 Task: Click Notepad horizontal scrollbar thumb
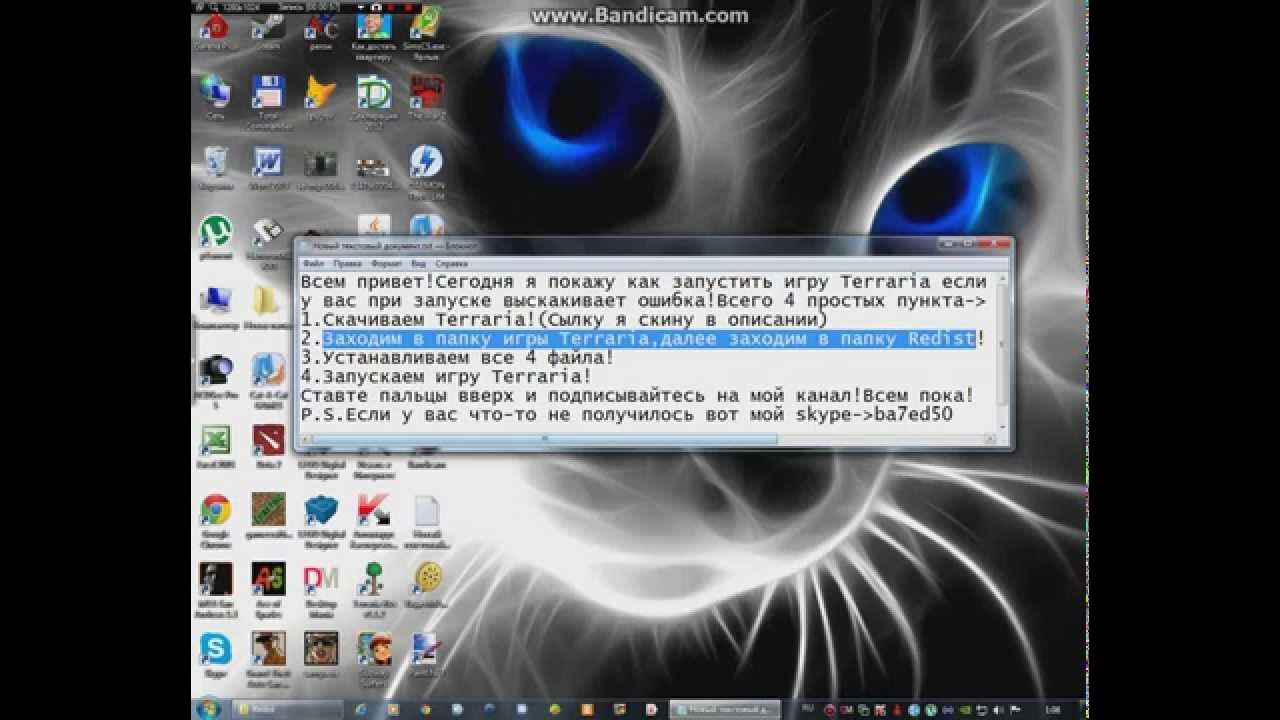(547, 438)
